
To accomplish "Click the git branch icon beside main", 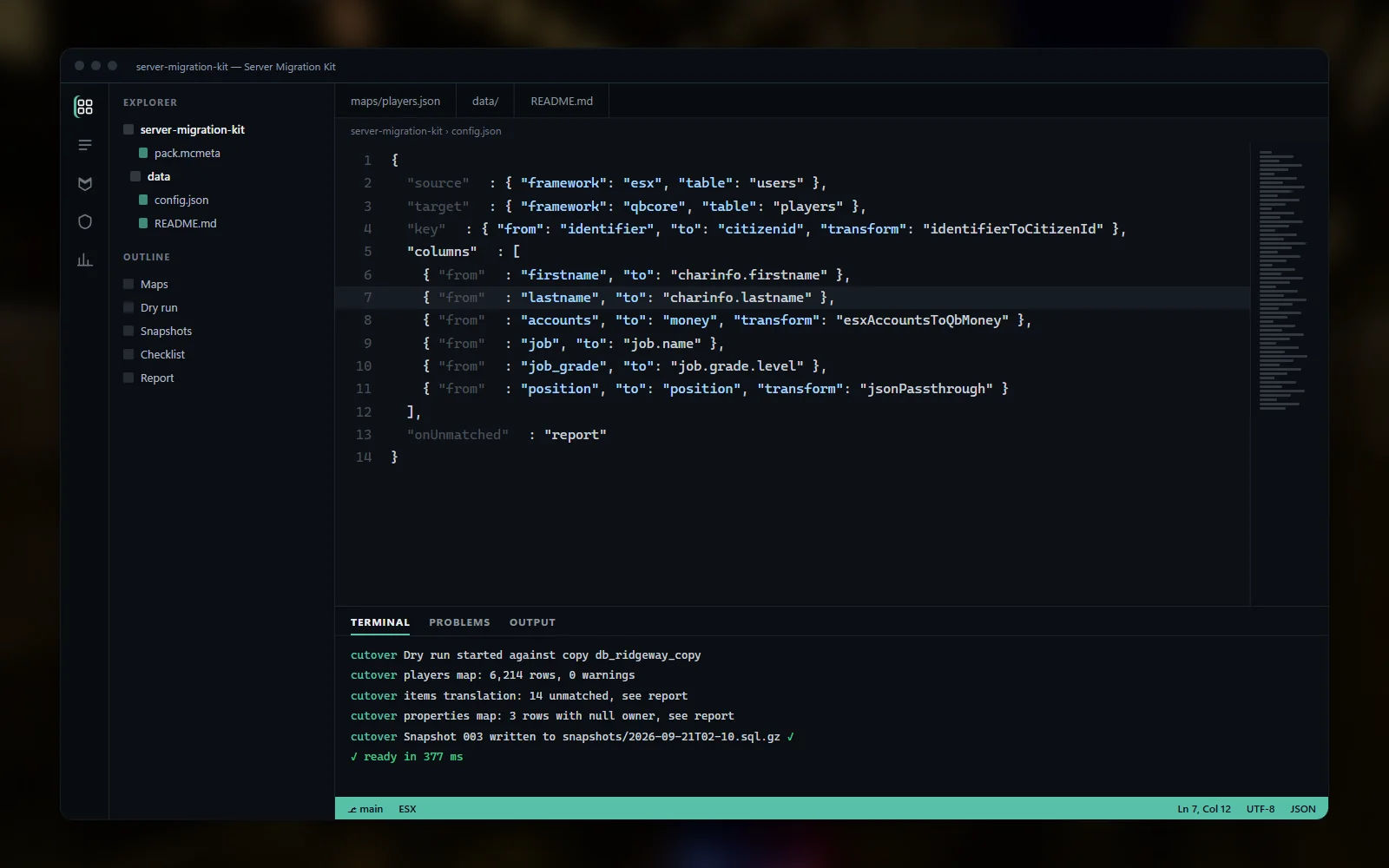I will 352,809.
